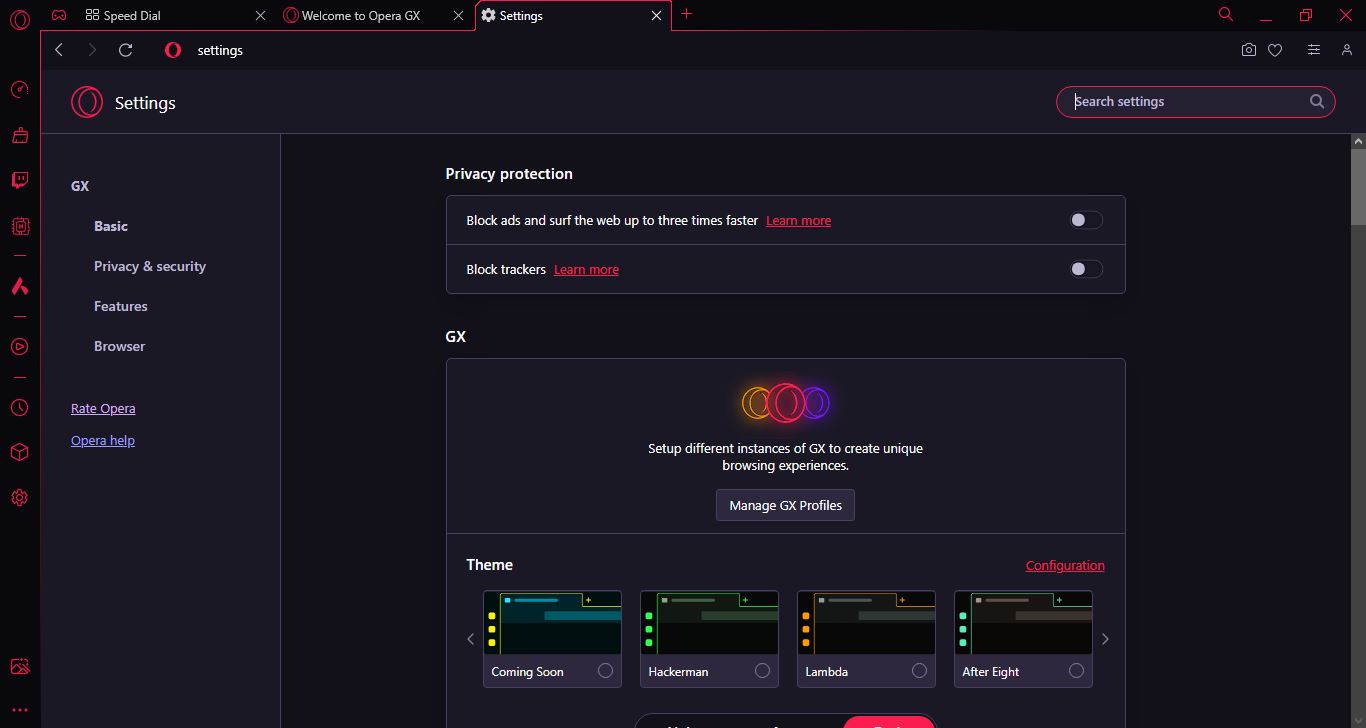Open bookmarks heart icon

(x=1275, y=50)
